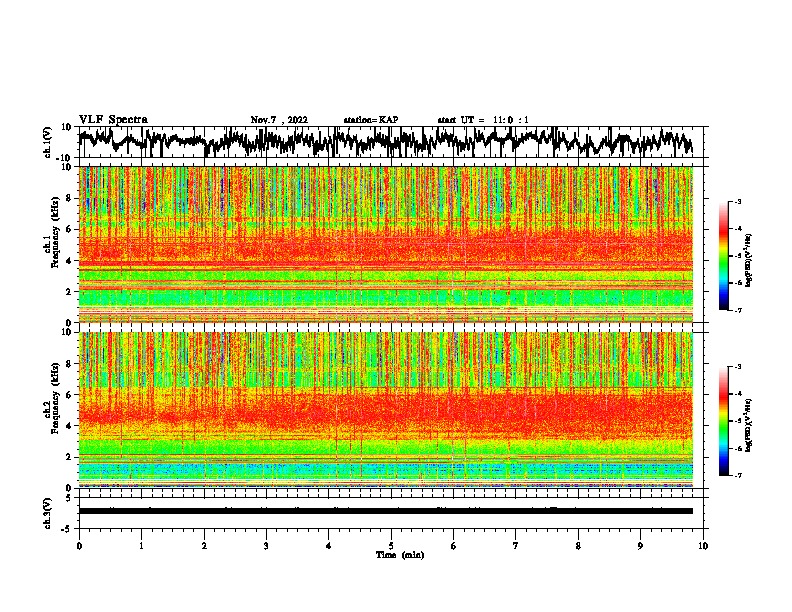Click the "5" minute tick on time axis

click(x=391, y=546)
